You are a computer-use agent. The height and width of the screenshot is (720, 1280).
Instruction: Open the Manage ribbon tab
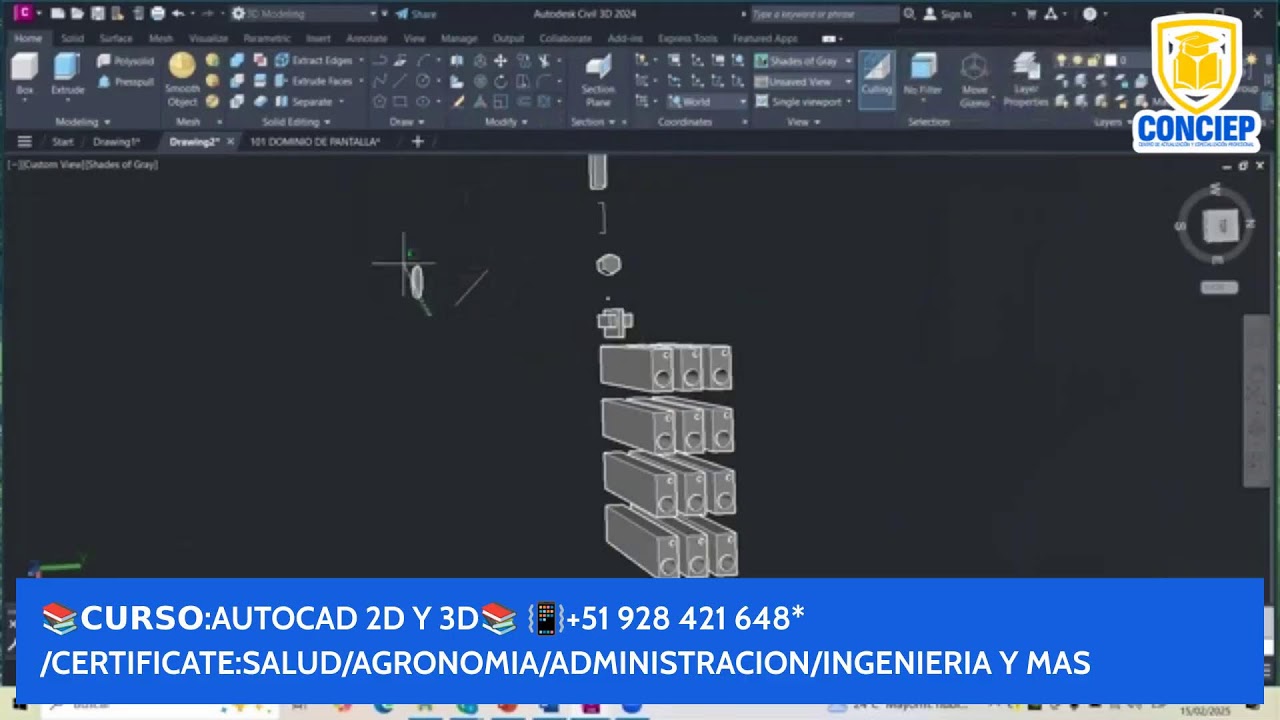459,38
